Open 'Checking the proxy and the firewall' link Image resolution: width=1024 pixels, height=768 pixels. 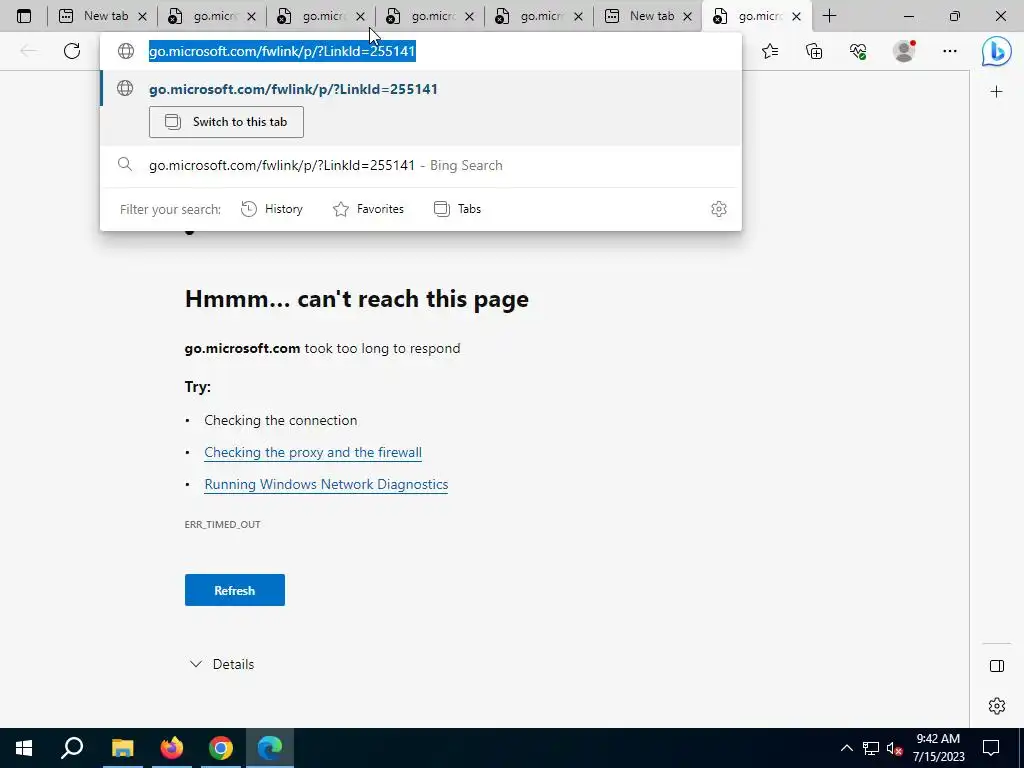point(313,453)
